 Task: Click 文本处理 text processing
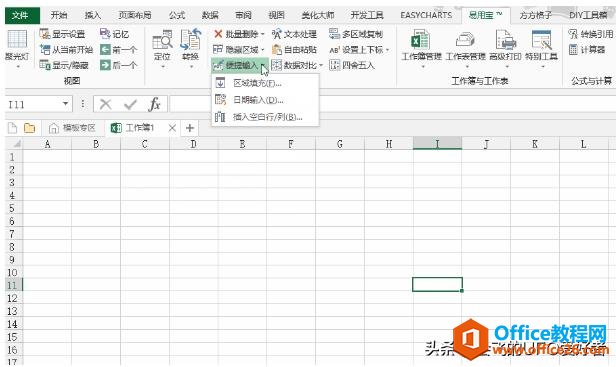click(x=294, y=34)
